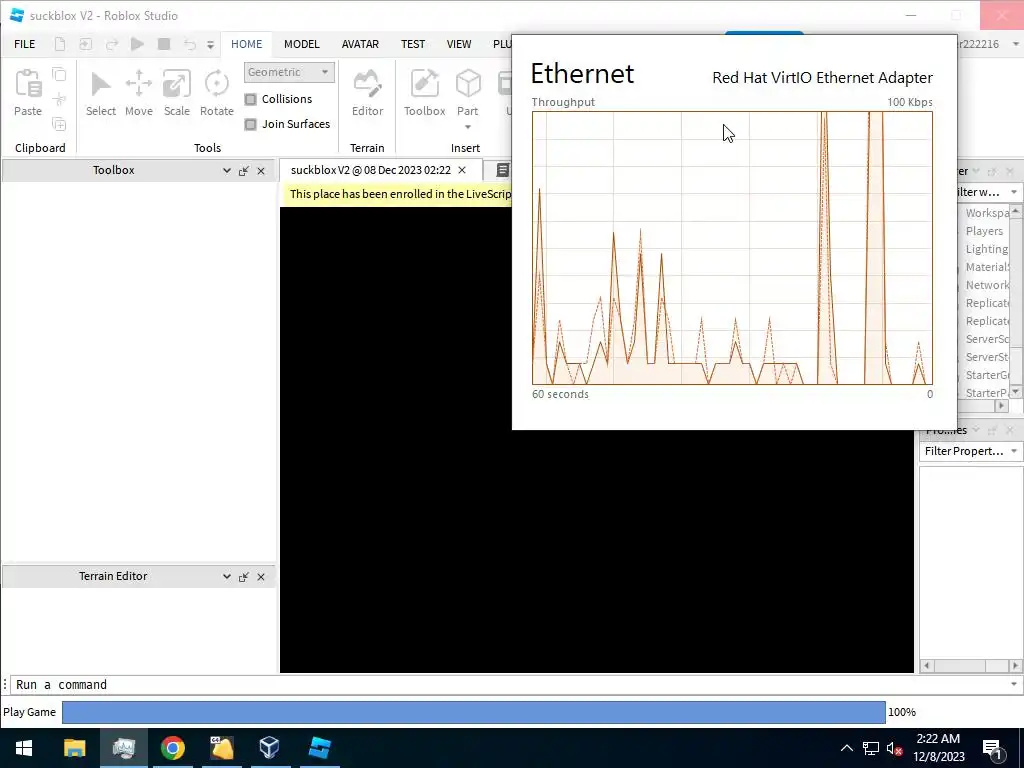The image size is (1024, 768).
Task: Open the Explorer filter dropdown arrow
Action: (x=1014, y=192)
